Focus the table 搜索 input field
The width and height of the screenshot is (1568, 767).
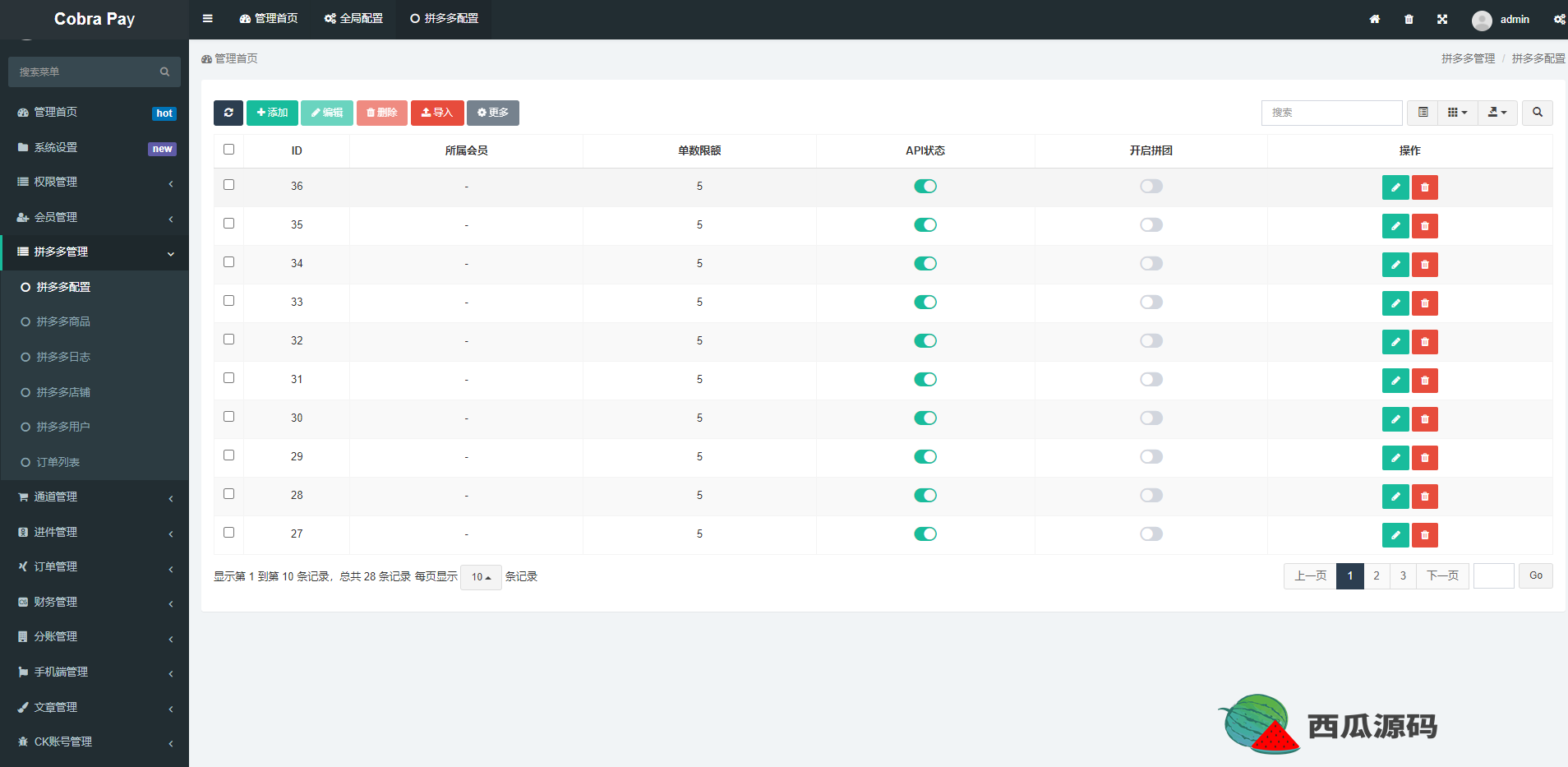1332,113
